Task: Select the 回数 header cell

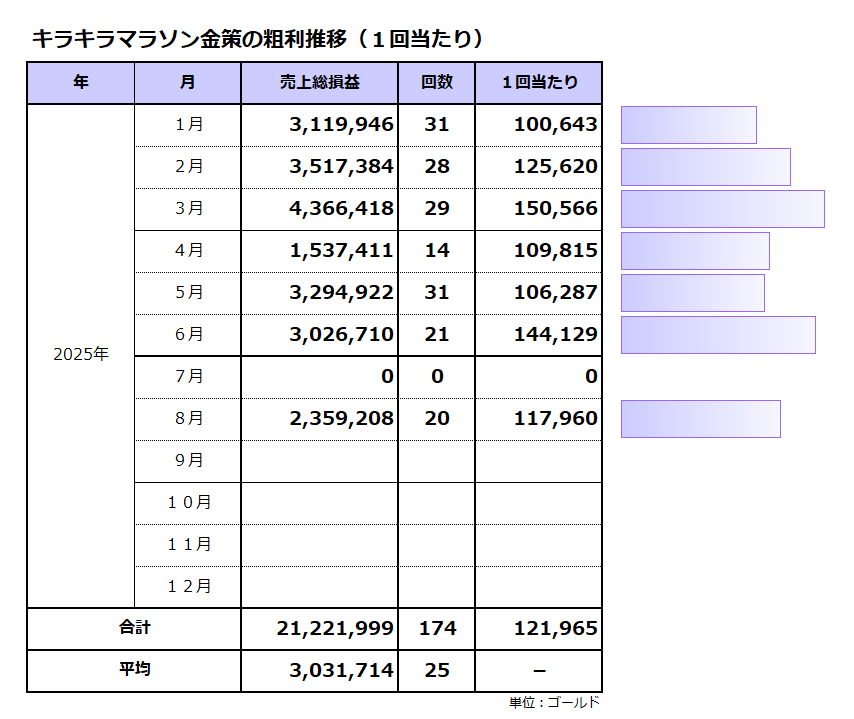Action: click(436, 83)
